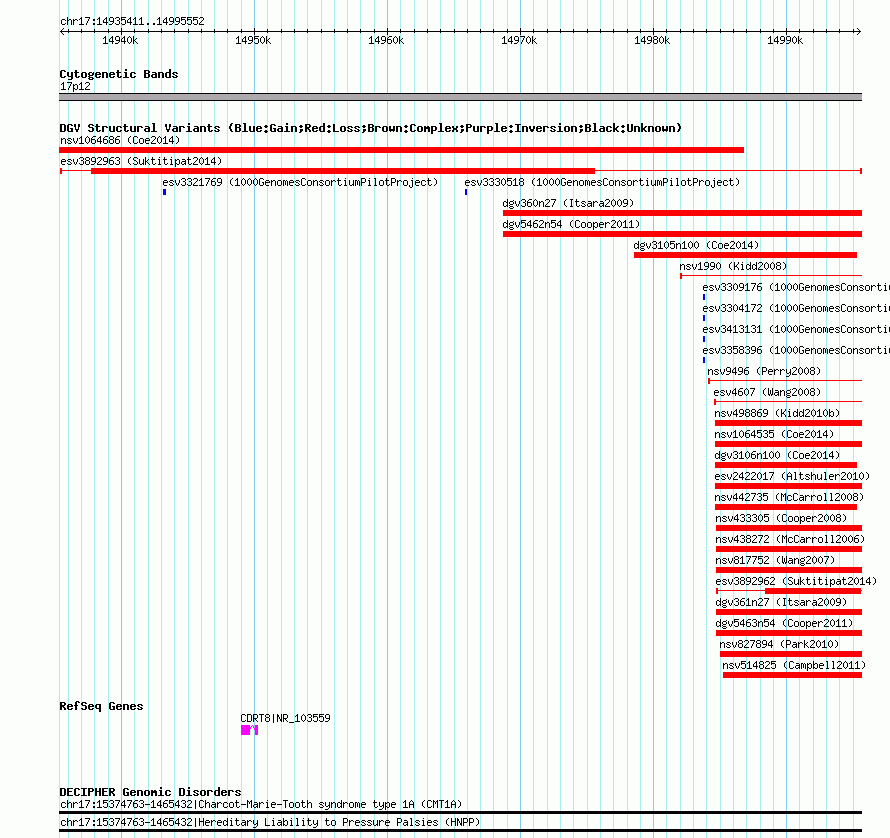The height and width of the screenshot is (838, 890).
Task: Select dgv3106n100 (Coe2014) label
Action: point(777,455)
